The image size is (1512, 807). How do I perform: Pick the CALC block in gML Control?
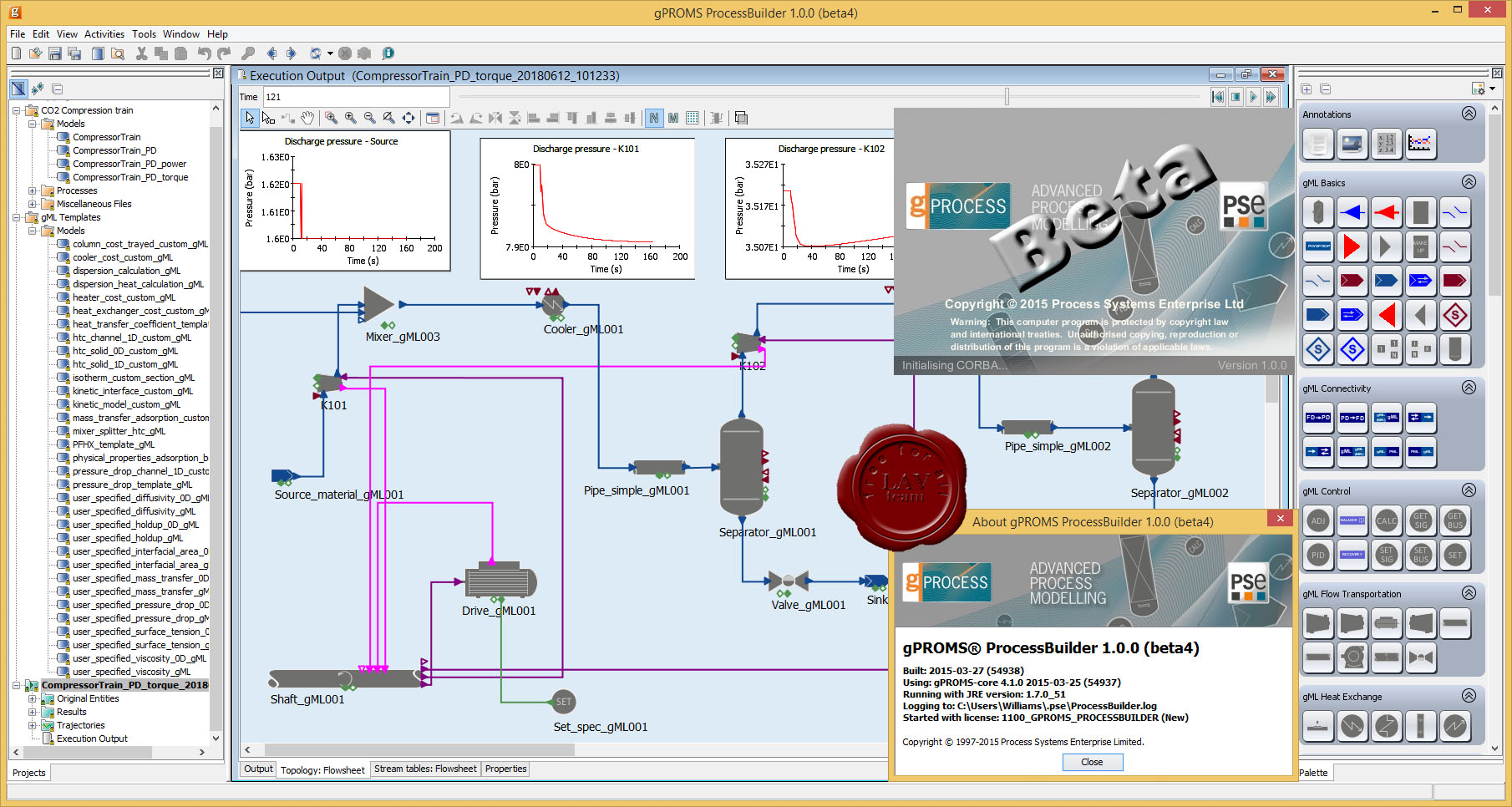coord(1386,520)
